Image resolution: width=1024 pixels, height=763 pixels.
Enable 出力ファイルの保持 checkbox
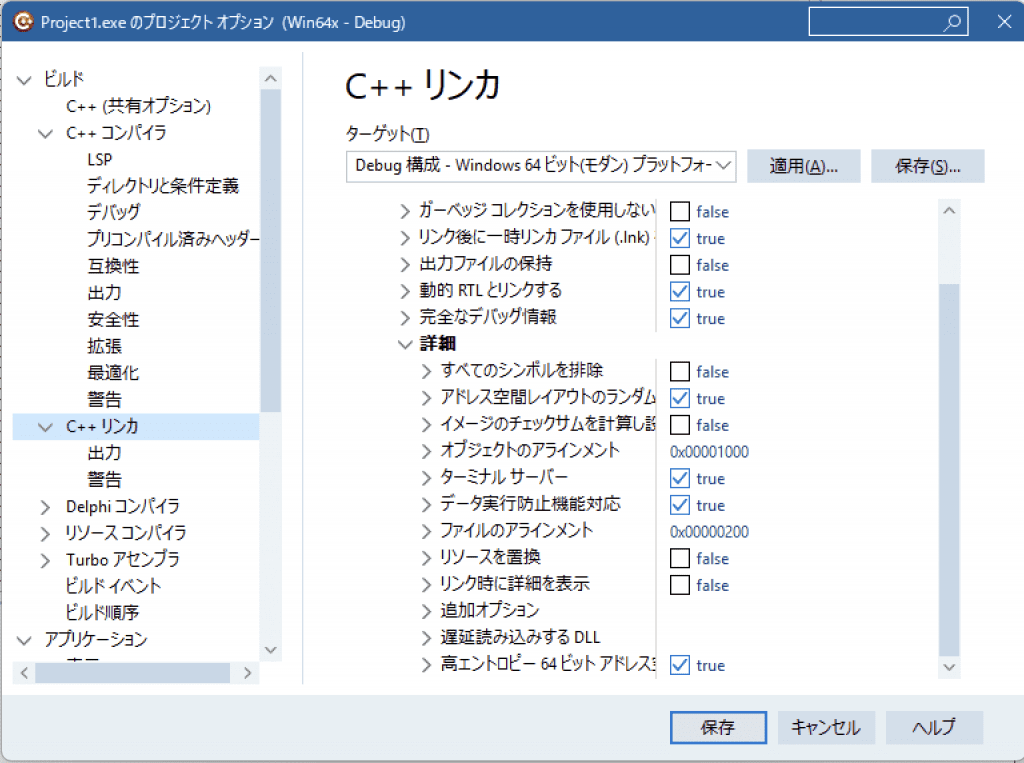click(x=680, y=265)
